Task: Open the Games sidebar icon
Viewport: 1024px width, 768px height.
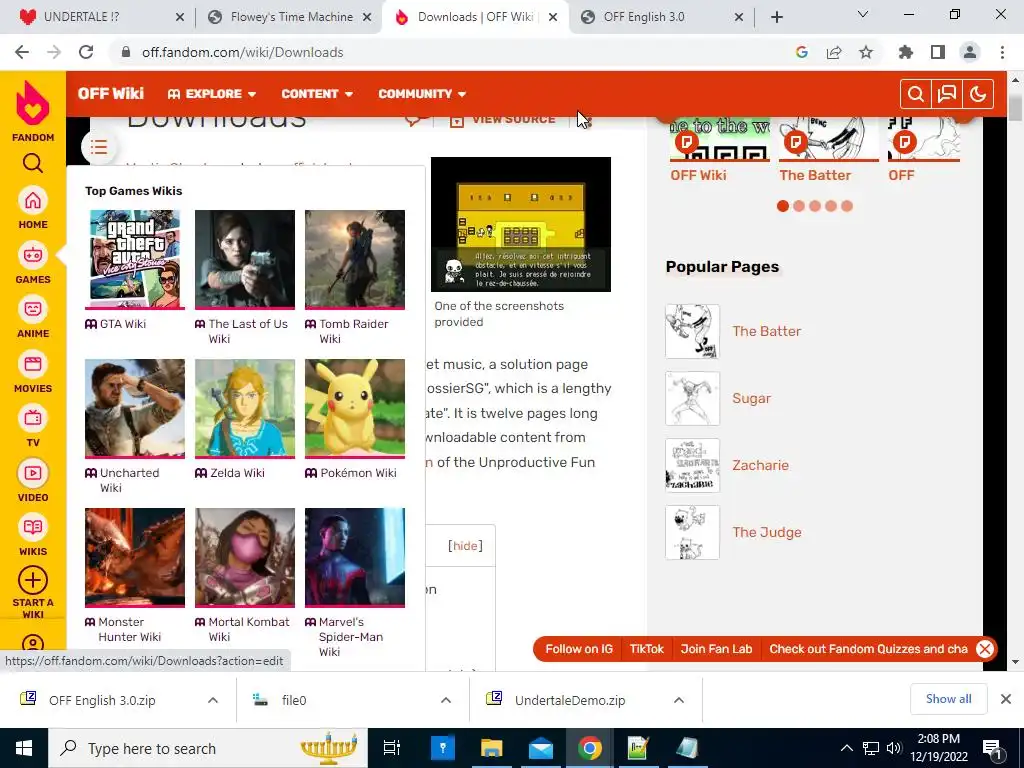Action: [x=33, y=255]
